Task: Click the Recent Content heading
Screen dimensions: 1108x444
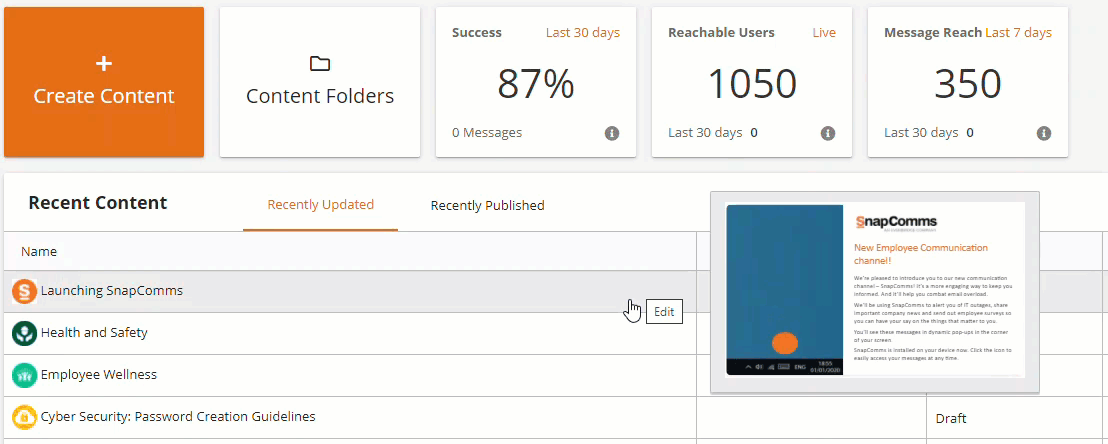Action: (x=98, y=203)
